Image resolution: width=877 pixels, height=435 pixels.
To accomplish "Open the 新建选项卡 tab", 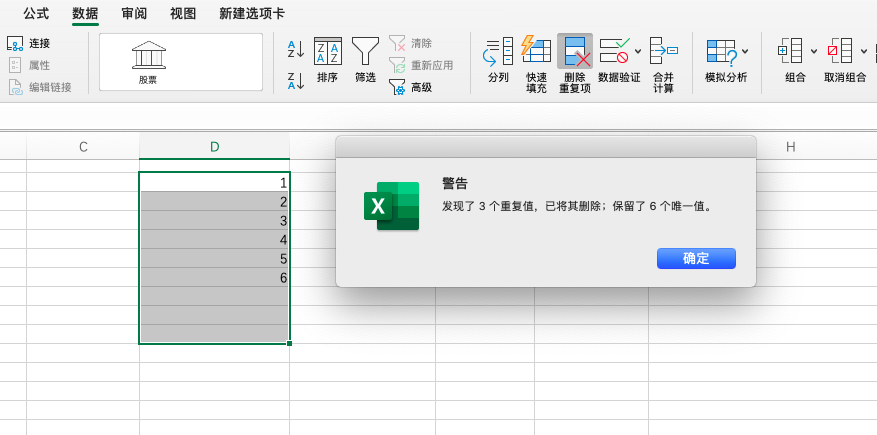I will click(x=252, y=13).
